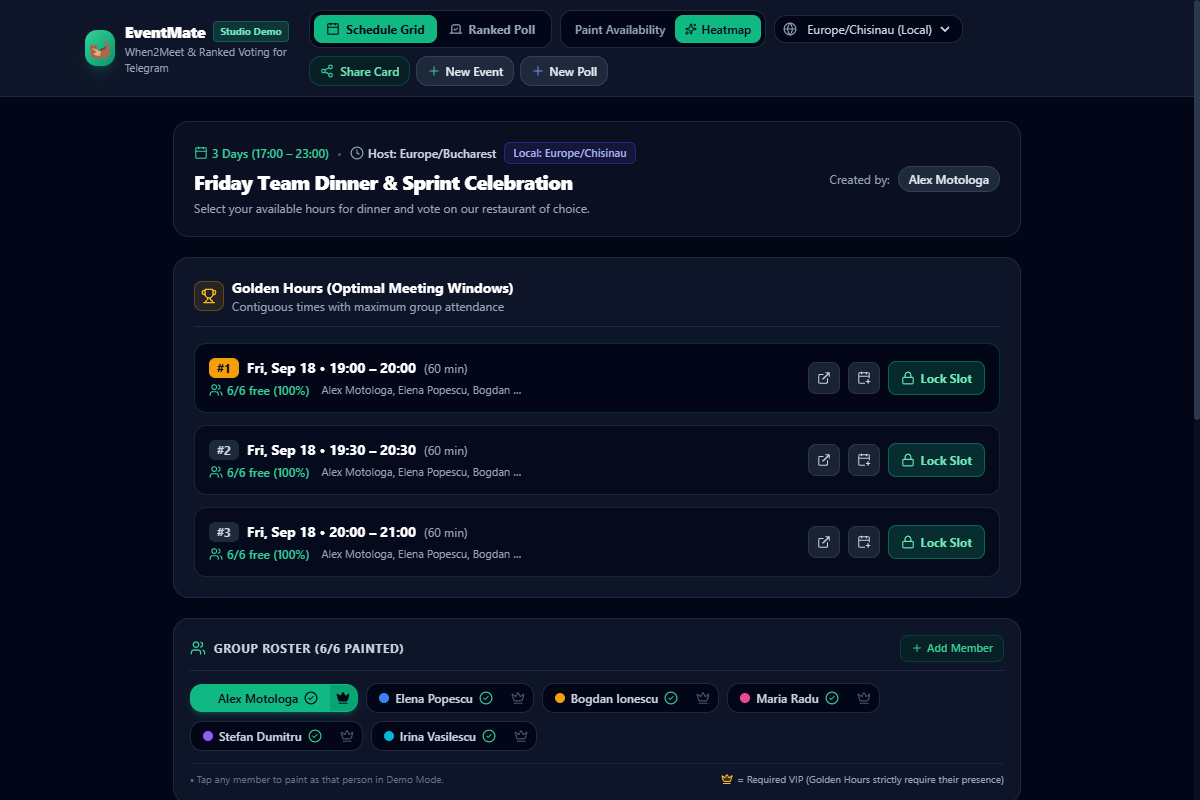Select Paint Availability mode
This screenshot has width=1200, height=800.
pos(620,30)
